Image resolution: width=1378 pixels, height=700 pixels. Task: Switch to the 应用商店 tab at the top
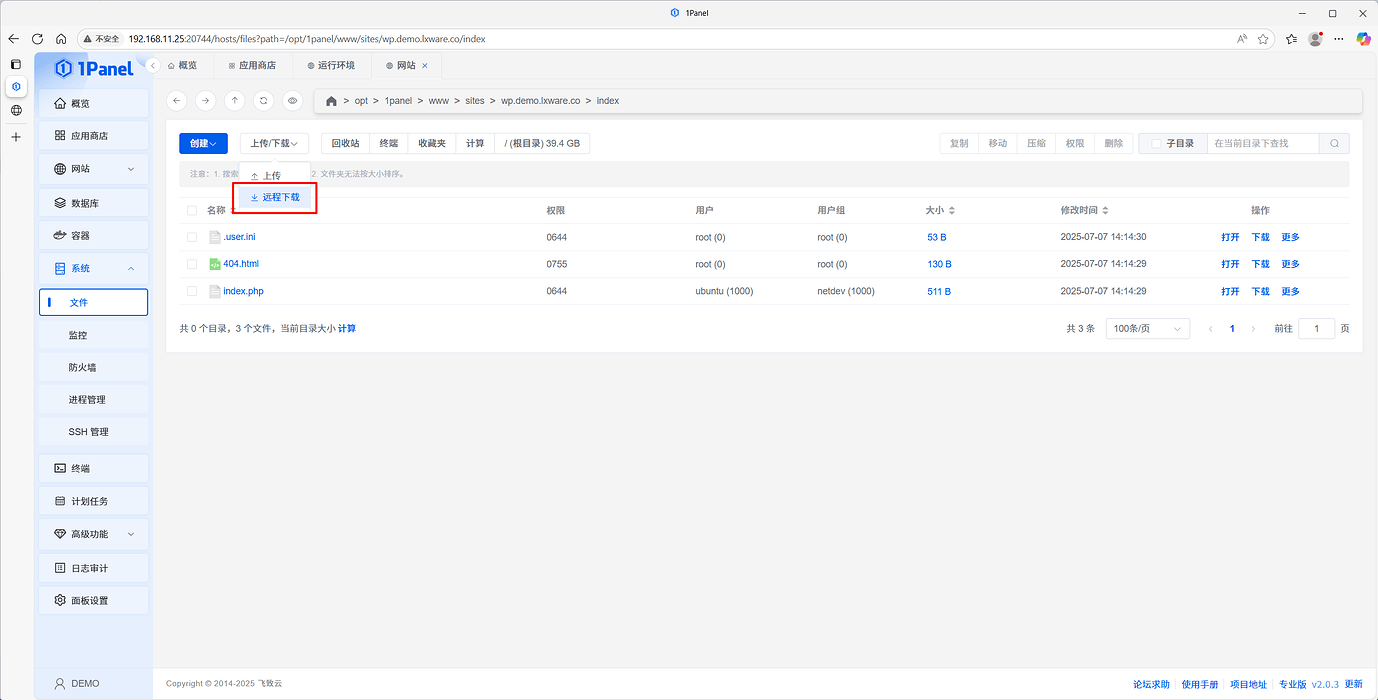(x=252, y=65)
